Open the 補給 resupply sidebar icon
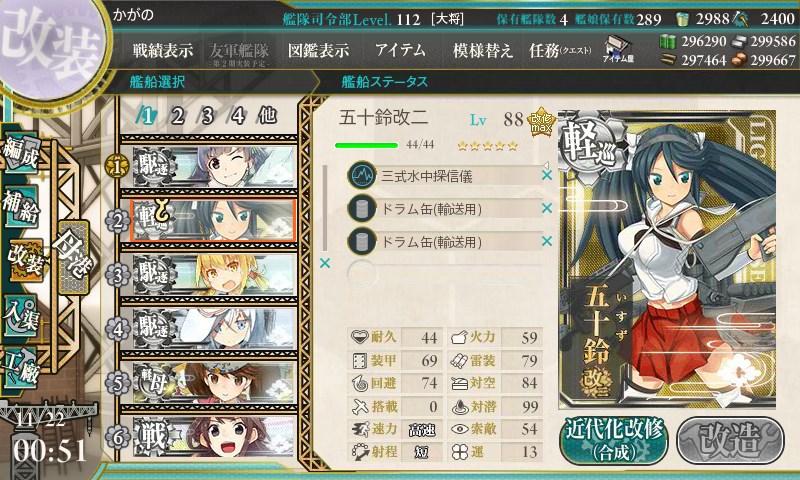Screen dimensions: 800x480 click(x=21, y=207)
